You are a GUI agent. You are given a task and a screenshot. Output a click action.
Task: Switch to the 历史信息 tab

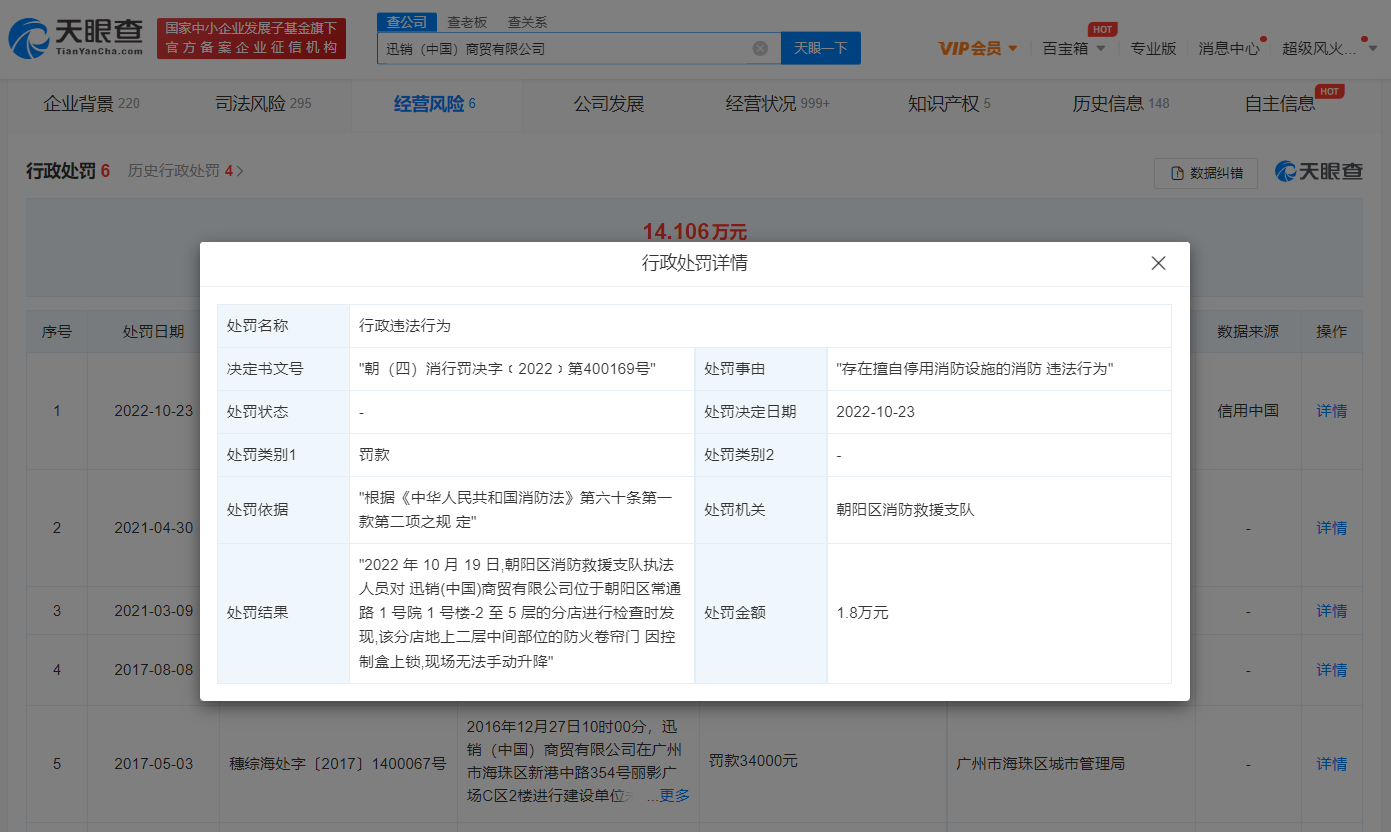[x=1121, y=104]
